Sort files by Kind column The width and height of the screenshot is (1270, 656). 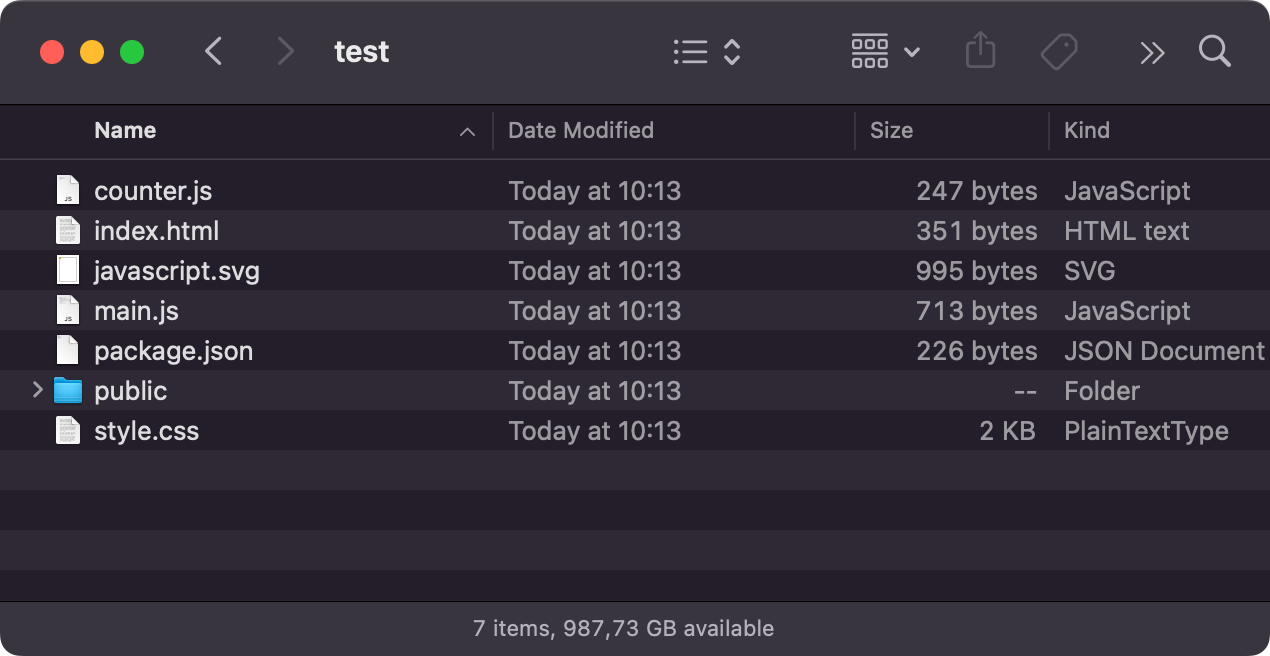click(1086, 130)
